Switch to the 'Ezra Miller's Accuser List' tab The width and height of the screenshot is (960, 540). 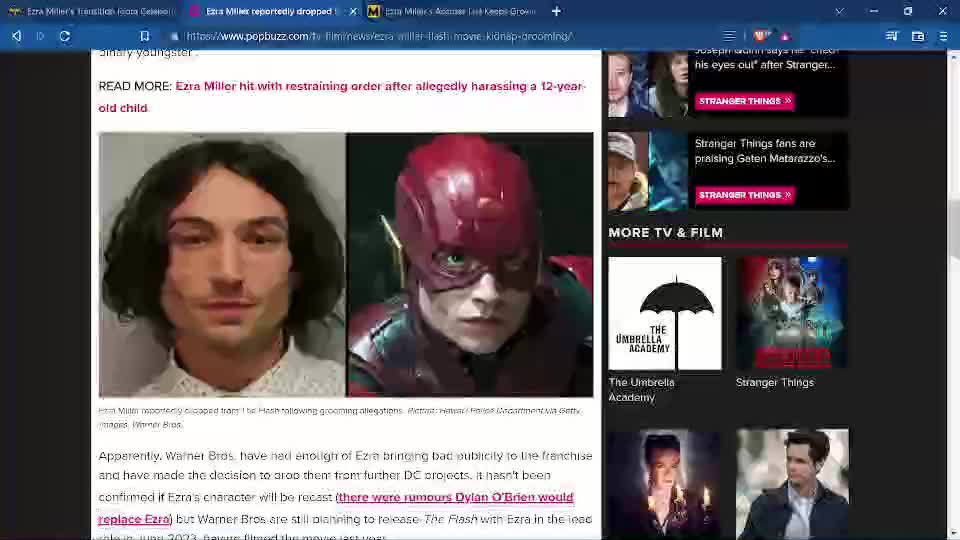tap(453, 11)
